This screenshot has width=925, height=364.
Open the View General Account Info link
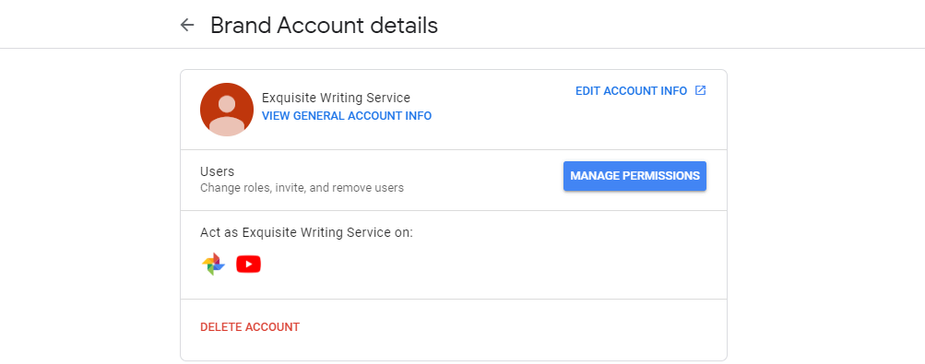(x=347, y=116)
